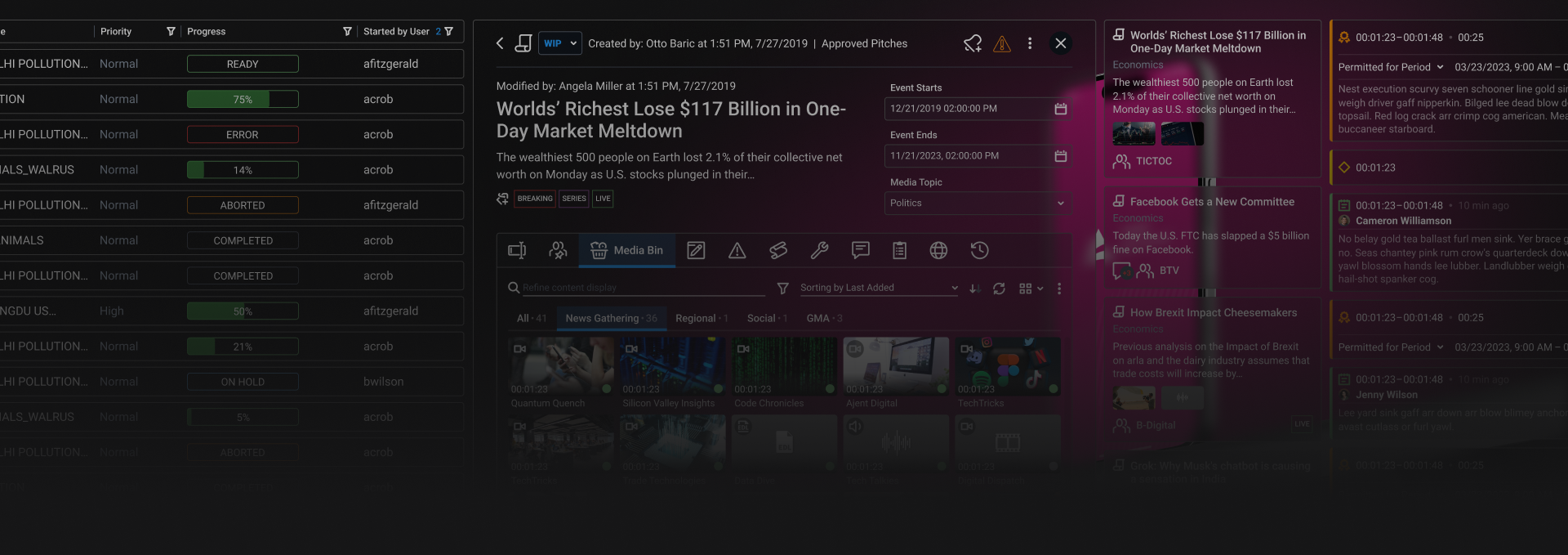Screen dimensions: 1568x555
Task: Open calendar picker for Event Starts
Action: (1060, 109)
